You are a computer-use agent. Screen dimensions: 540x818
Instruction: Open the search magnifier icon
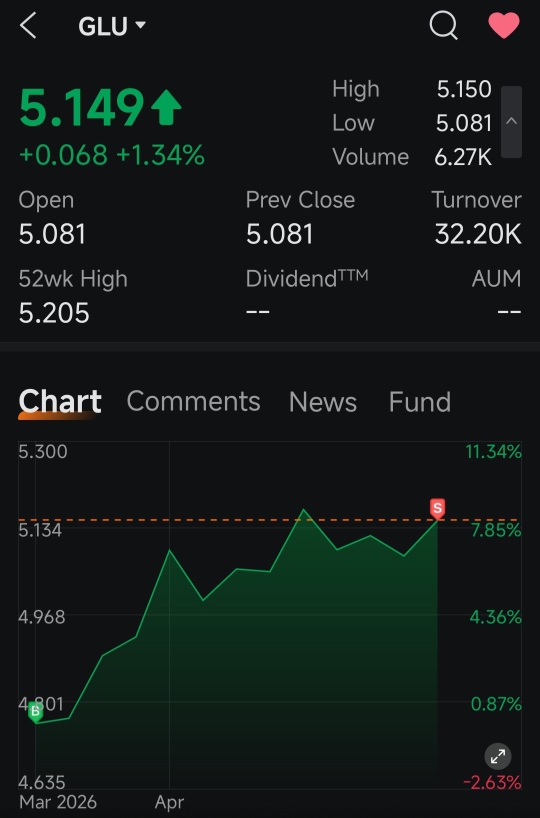click(x=443, y=25)
